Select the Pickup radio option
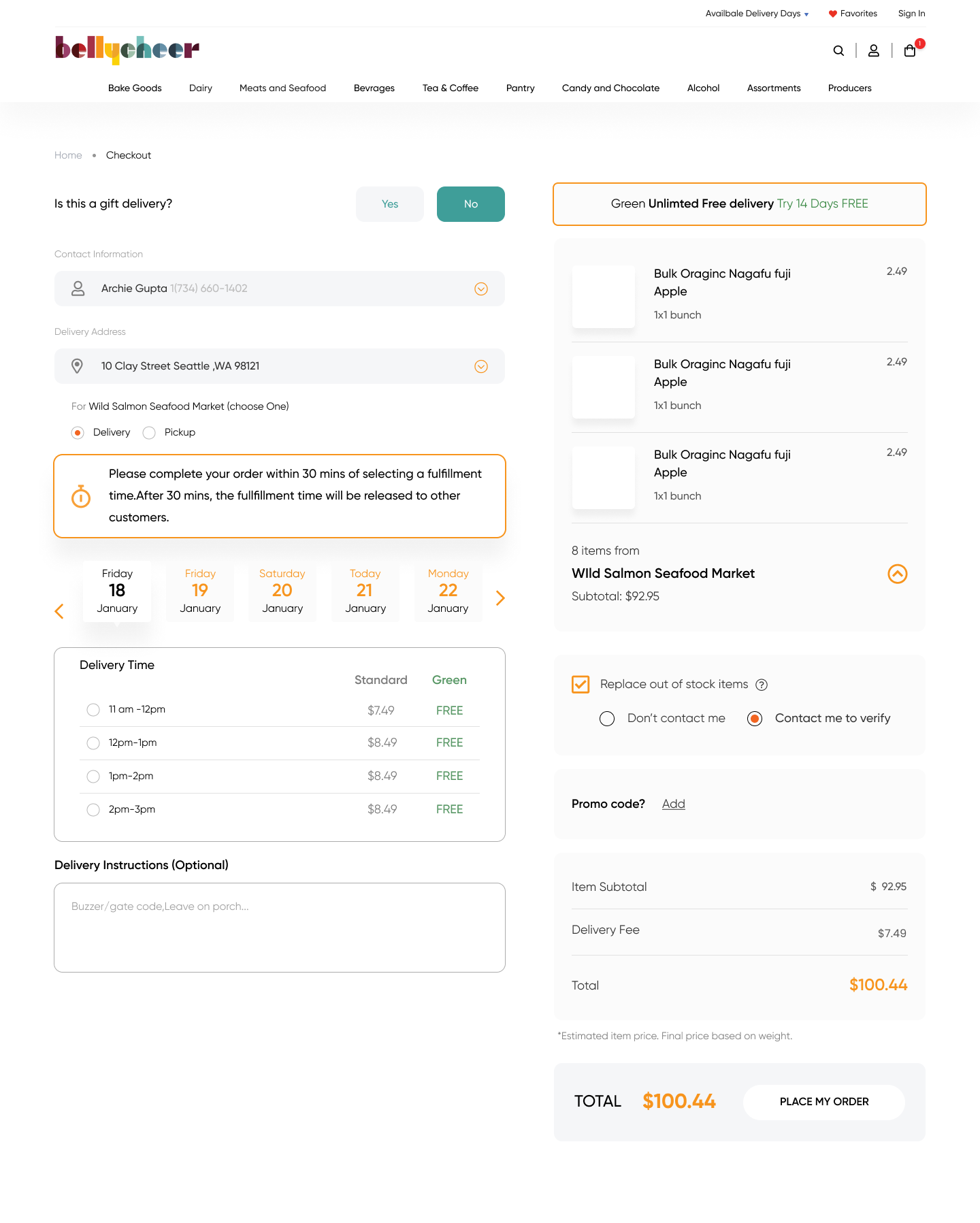Viewport: 980px width, 1223px height. pyautogui.click(x=150, y=433)
